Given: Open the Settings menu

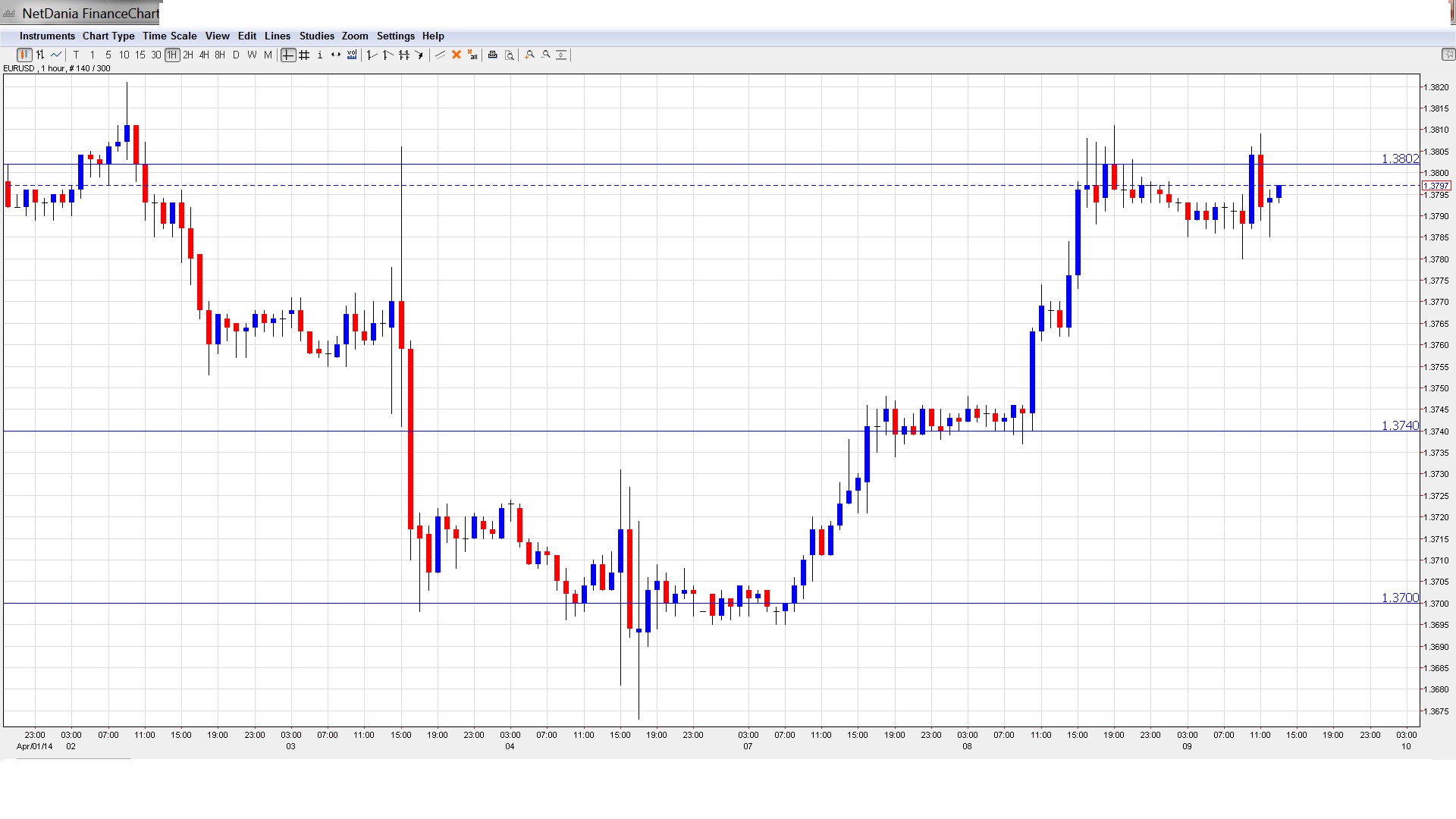Looking at the screenshot, I should pyautogui.click(x=395, y=36).
